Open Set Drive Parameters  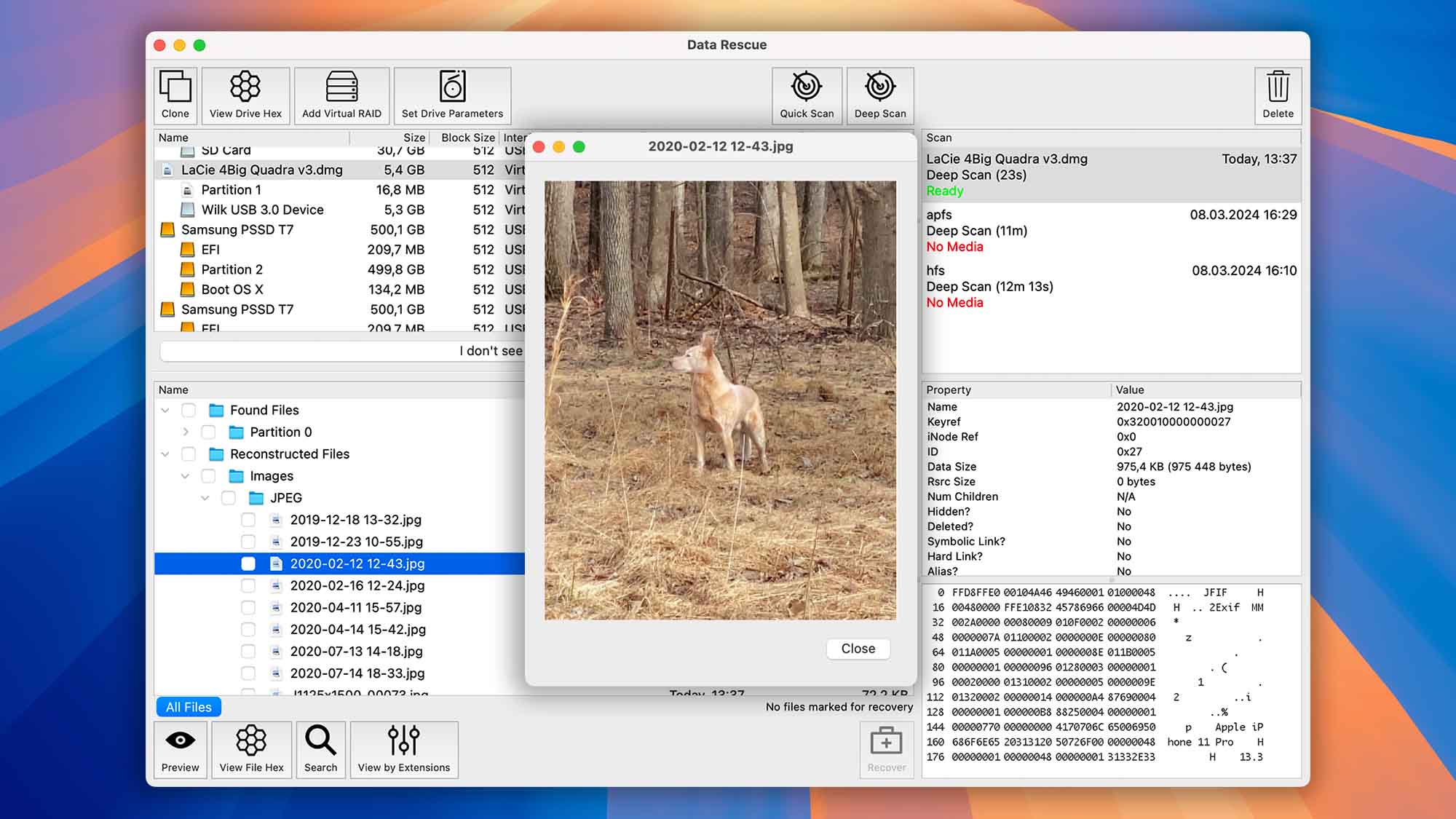pos(452,95)
